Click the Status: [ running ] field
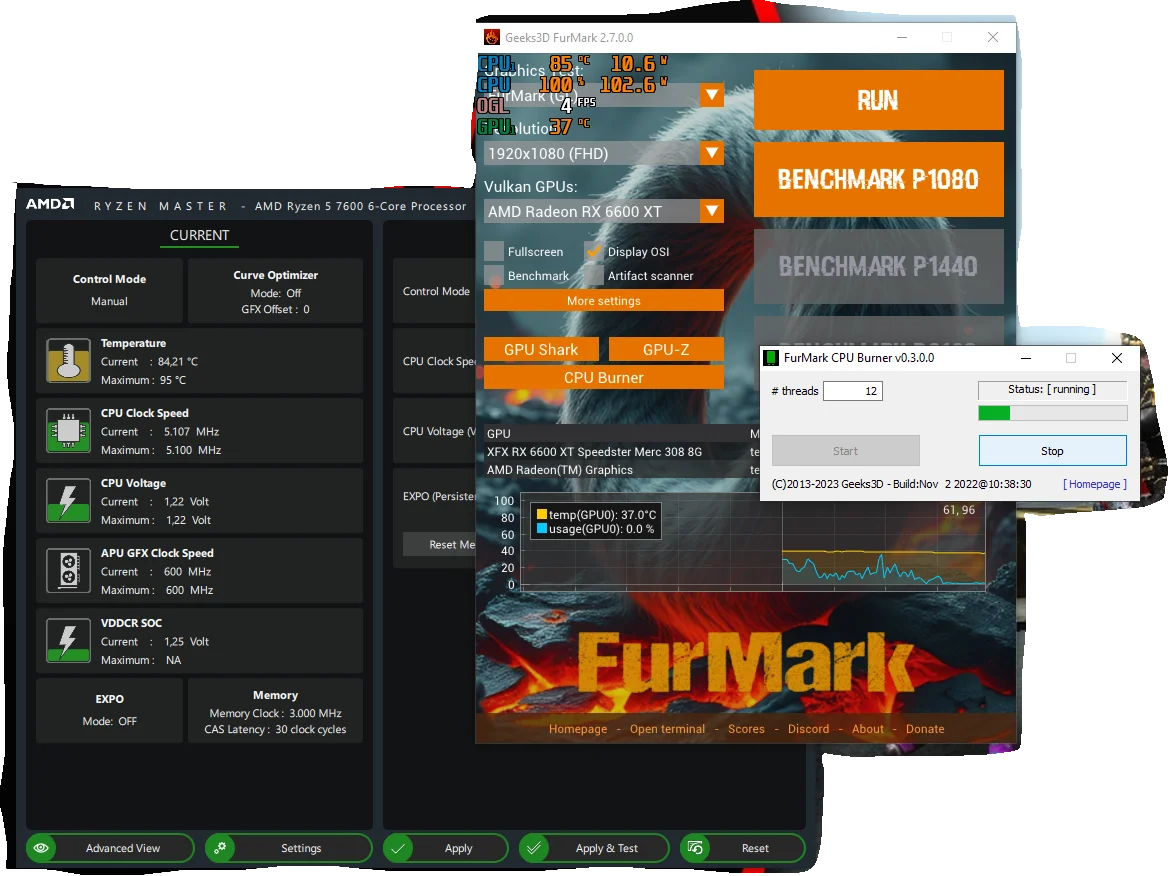Image resolution: width=1168 pixels, height=876 pixels. point(1052,390)
